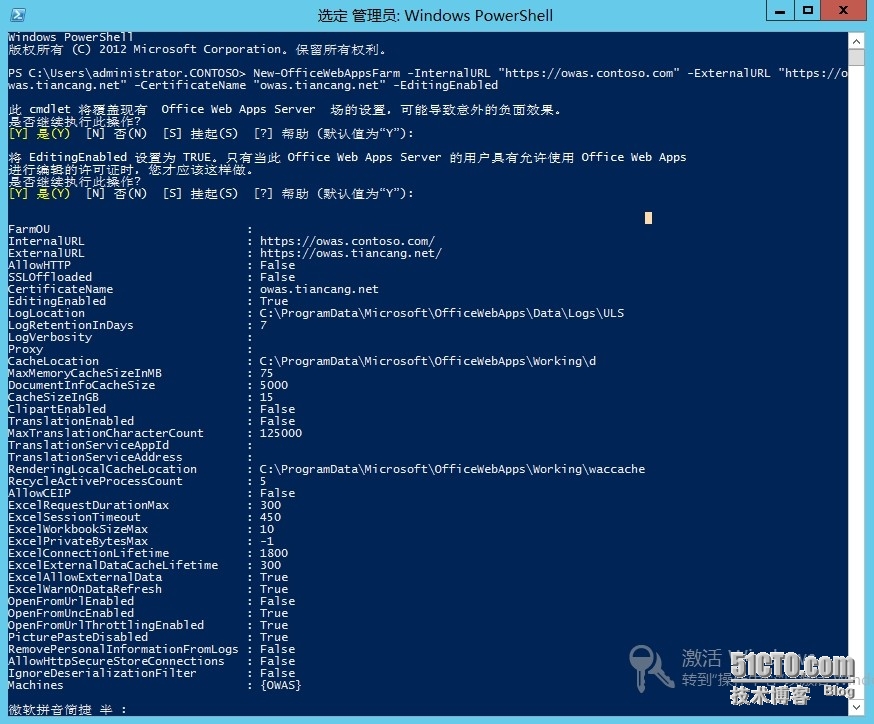
Task: Click the PicturePasteDisabled property name
Action: (x=78, y=637)
